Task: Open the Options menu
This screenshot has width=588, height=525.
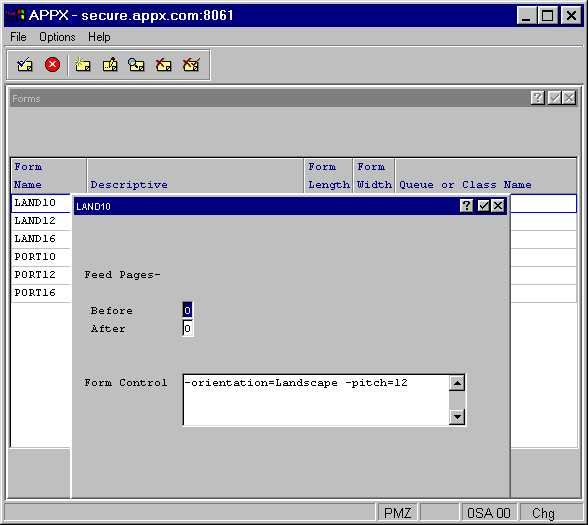Action: [57, 37]
